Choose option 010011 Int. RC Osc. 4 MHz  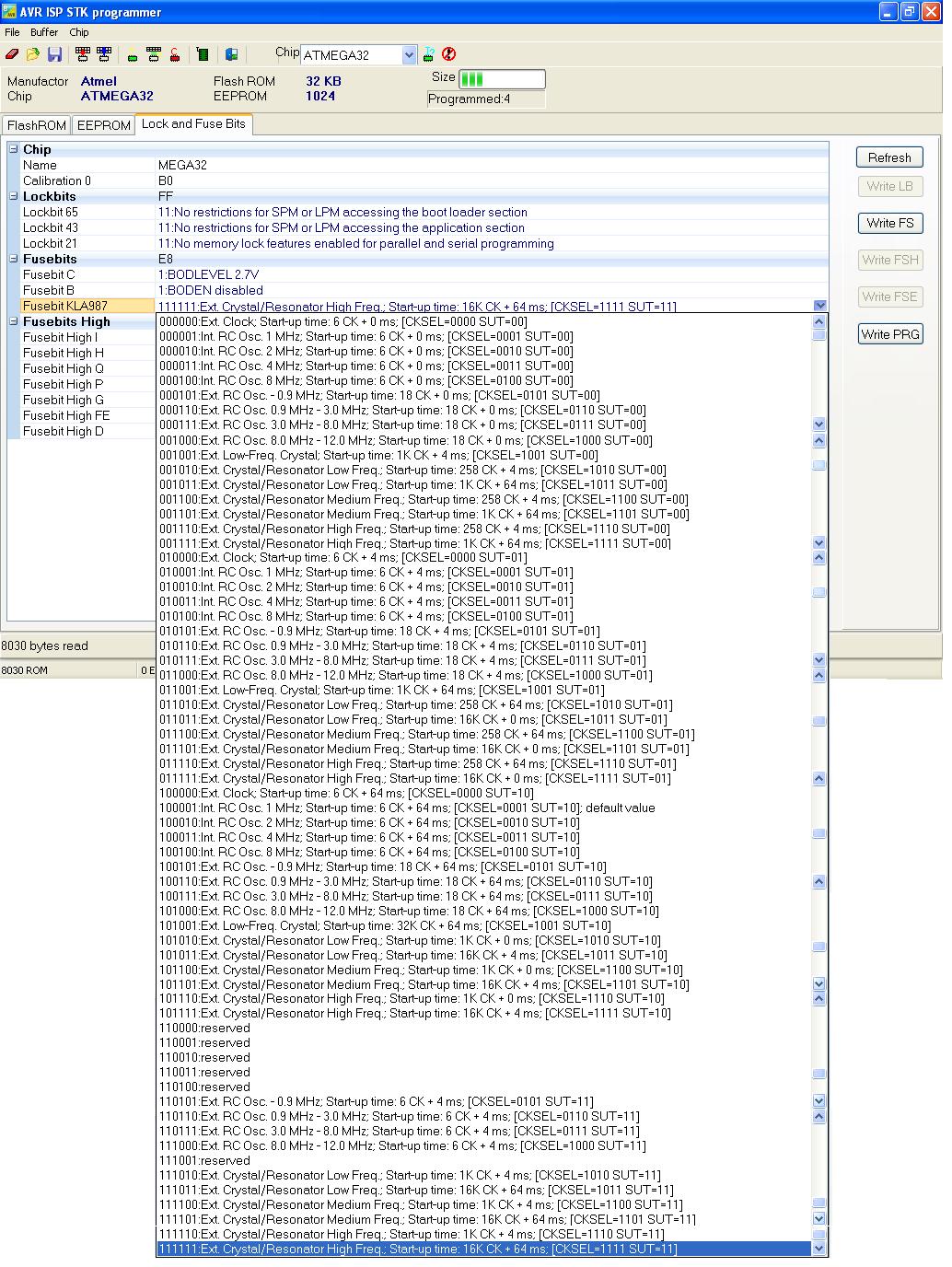484,601
